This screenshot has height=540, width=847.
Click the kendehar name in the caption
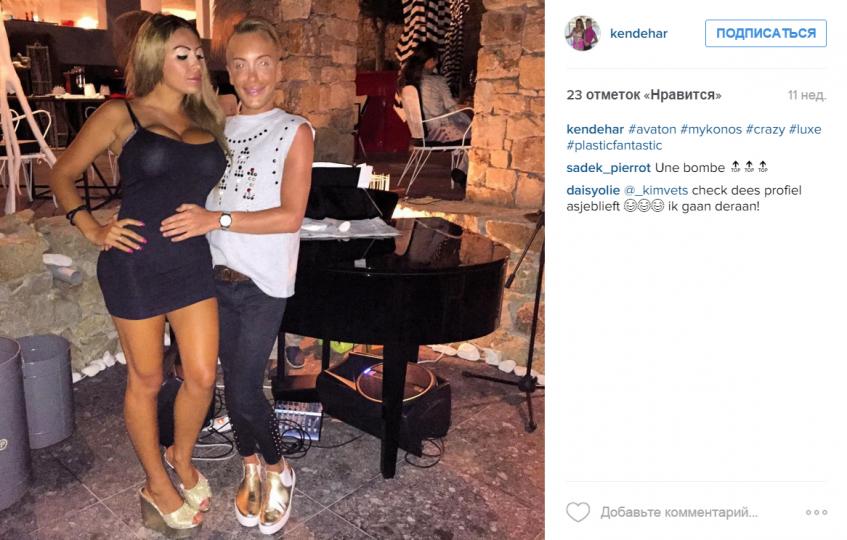(595, 130)
